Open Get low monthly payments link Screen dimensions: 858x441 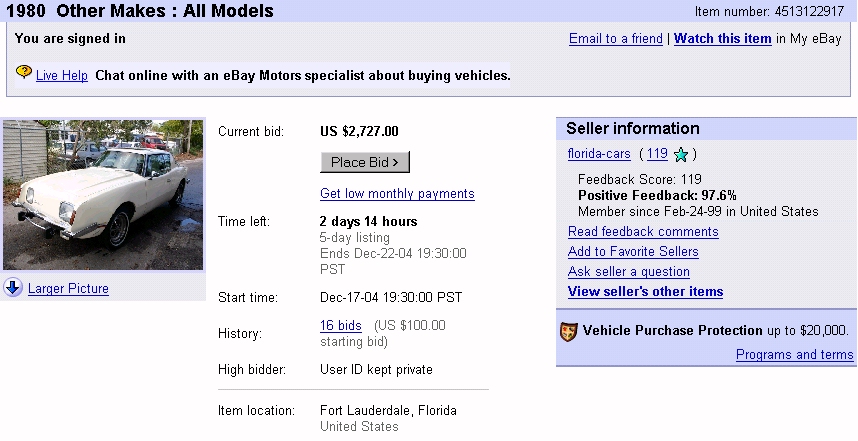click(x=397, y=193)
